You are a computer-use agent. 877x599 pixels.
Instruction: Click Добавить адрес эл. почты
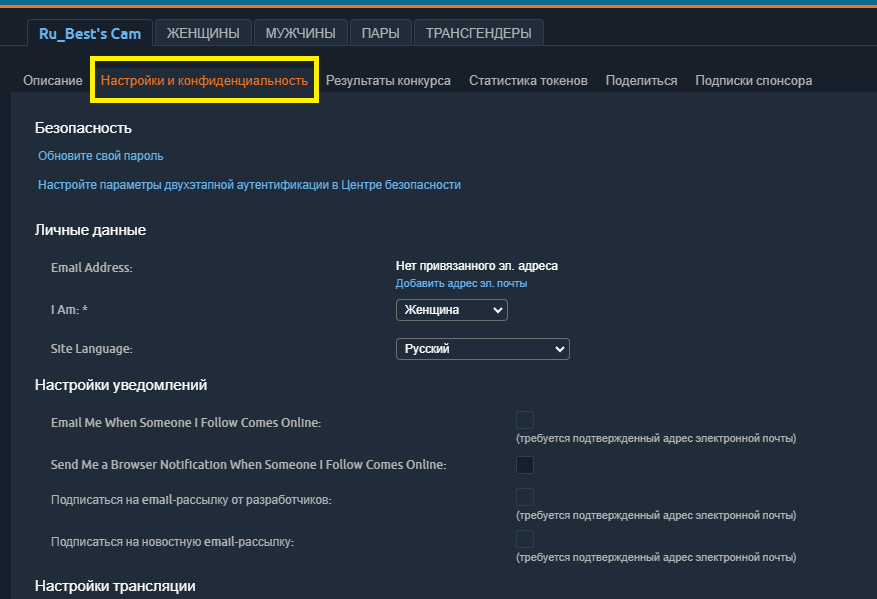pyautogui.click(x=461, y=283)
